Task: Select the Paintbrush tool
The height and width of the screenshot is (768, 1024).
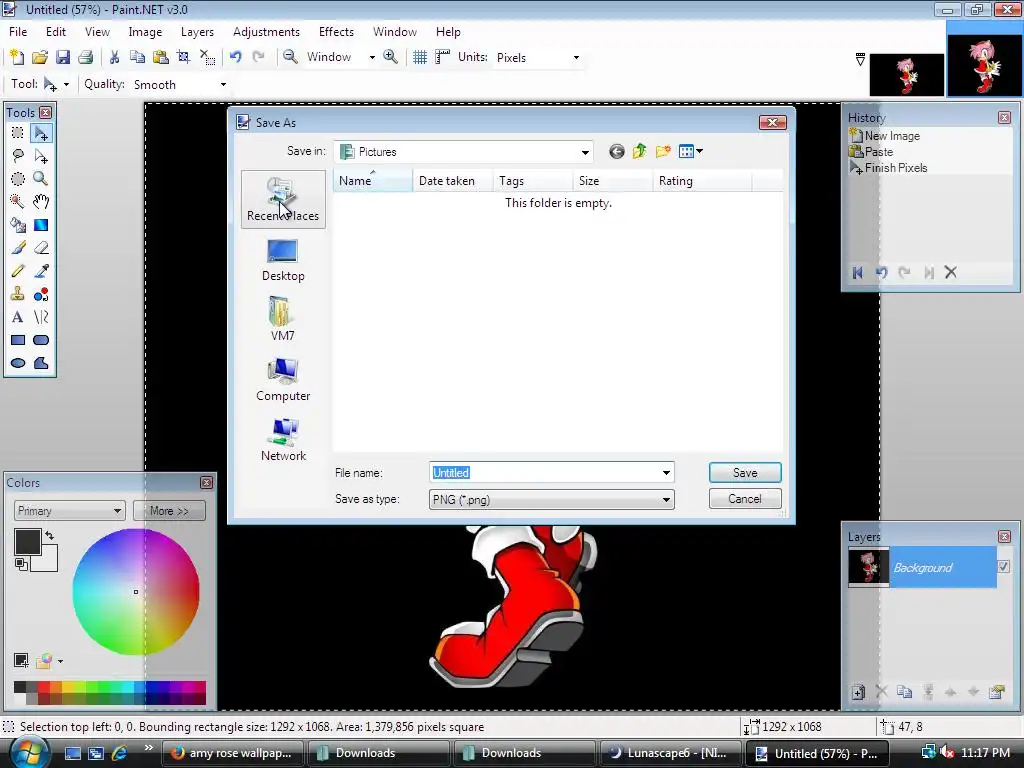Action: coord(18,248)
